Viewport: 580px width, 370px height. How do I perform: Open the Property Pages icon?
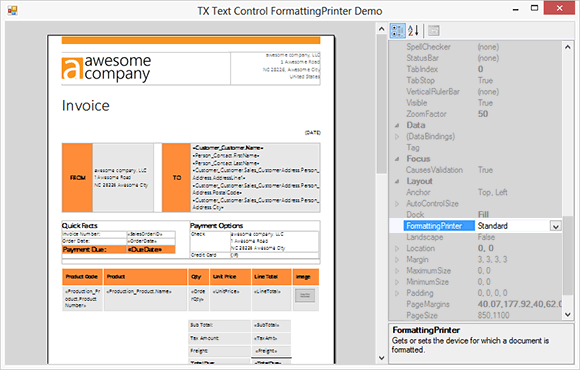click(434, 31)
